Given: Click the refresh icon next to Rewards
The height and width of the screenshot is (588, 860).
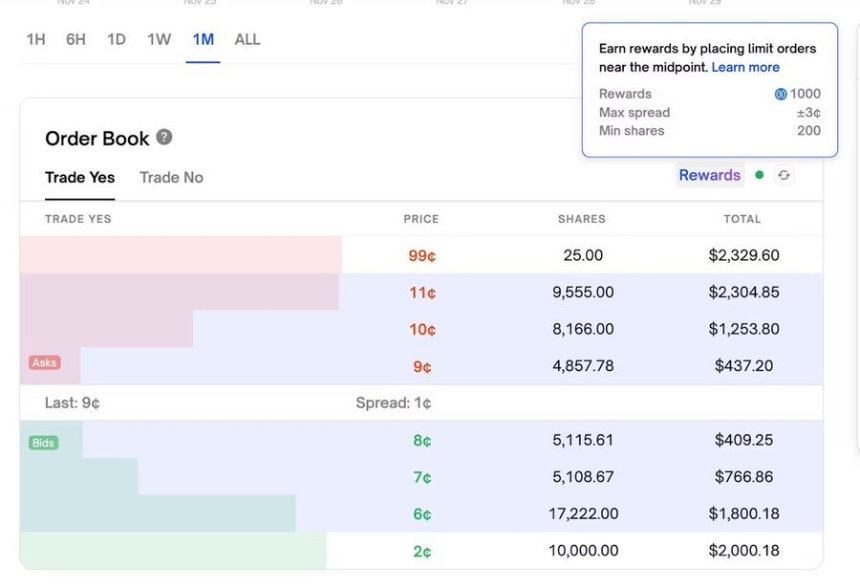Looking at the screenshot, I should pos(784,175).
